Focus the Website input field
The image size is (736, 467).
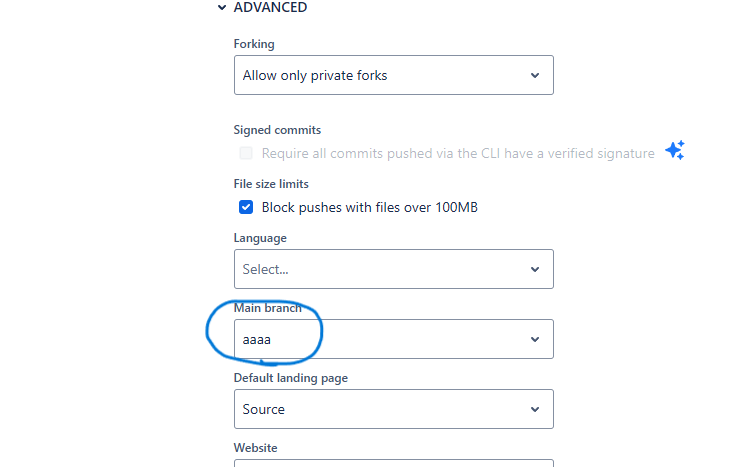pos(393,463)
